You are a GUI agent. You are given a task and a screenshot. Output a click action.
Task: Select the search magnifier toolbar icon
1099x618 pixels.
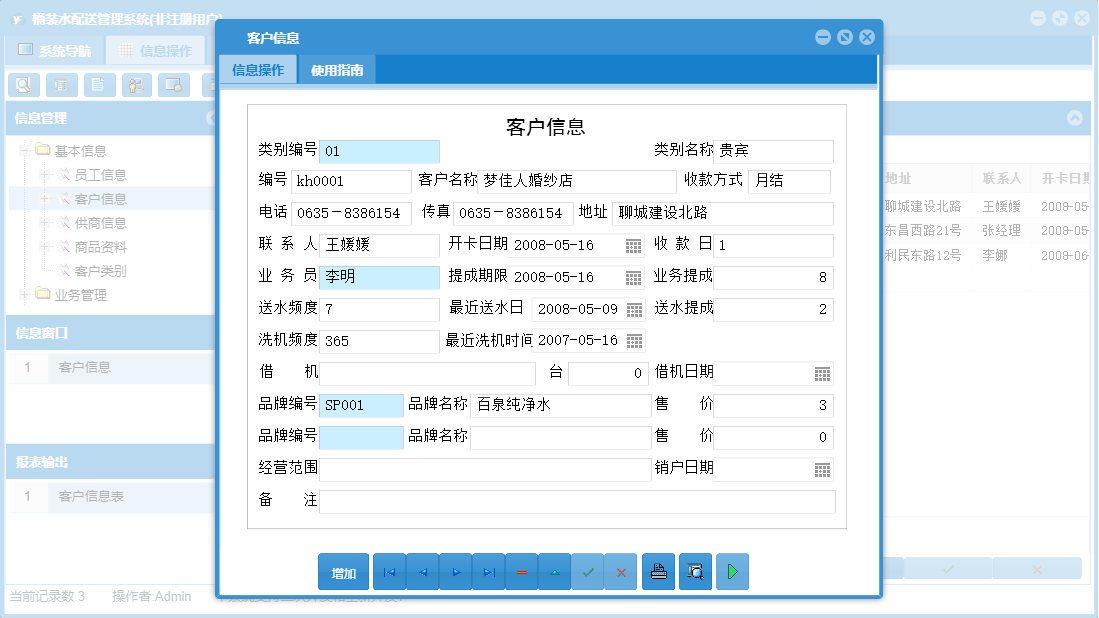tap(22, 85)
